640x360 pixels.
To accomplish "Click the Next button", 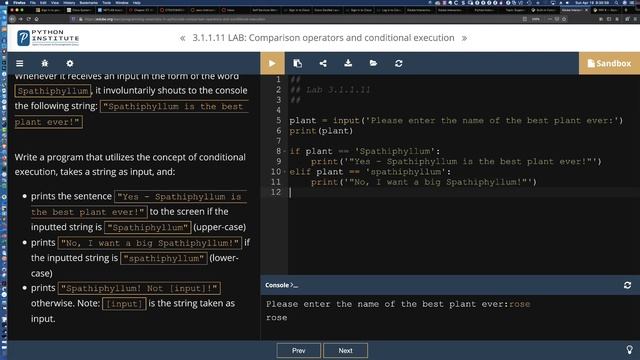I will pos(345,351).
